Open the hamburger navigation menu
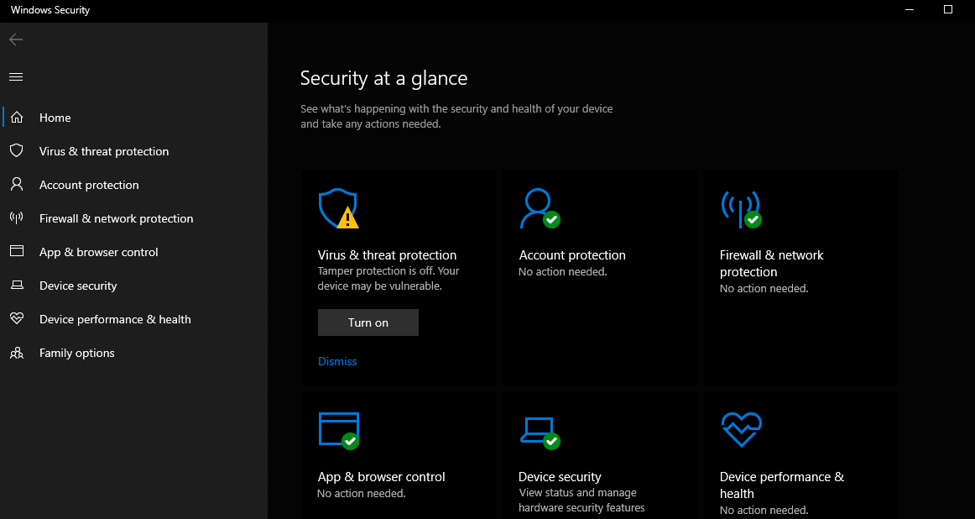975x519 pixels. (x=16, y=77)
